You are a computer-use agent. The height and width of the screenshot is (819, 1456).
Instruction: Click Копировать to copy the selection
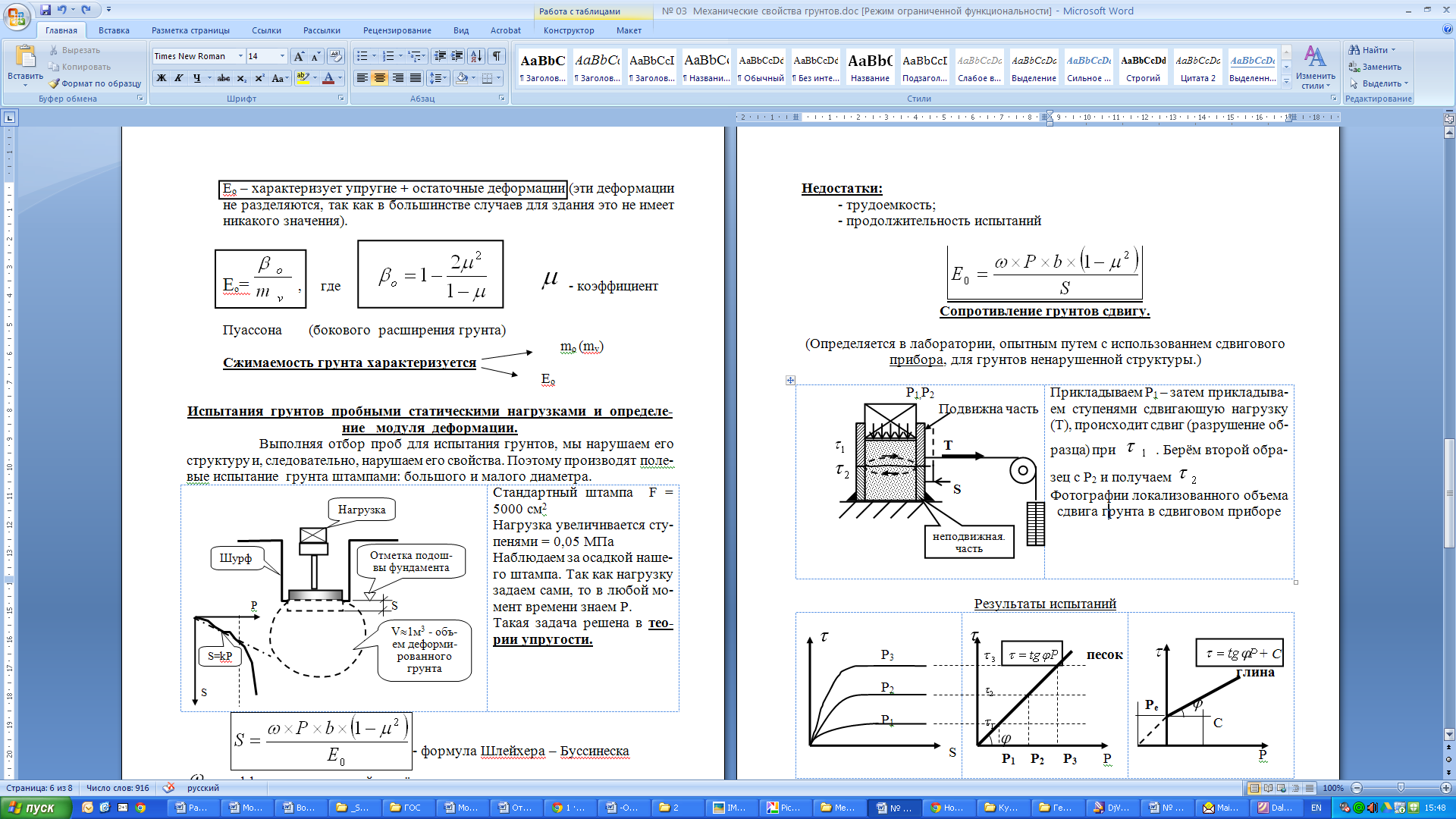pyautogui.click(x=80, y=67)
